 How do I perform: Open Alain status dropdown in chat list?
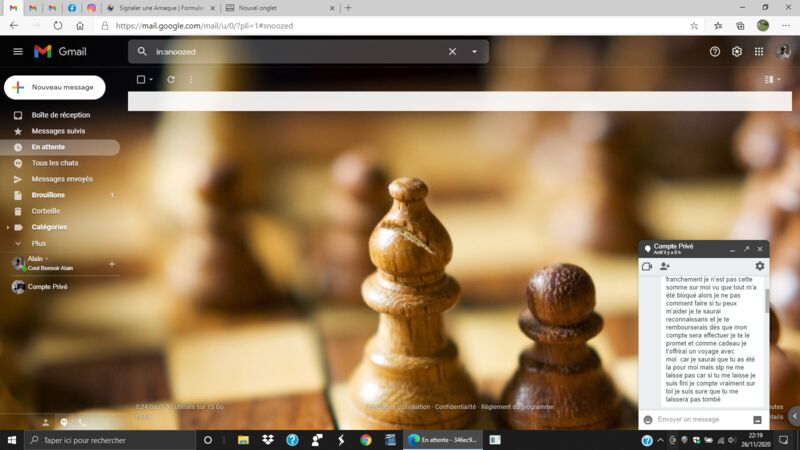(x=46, y=259)
